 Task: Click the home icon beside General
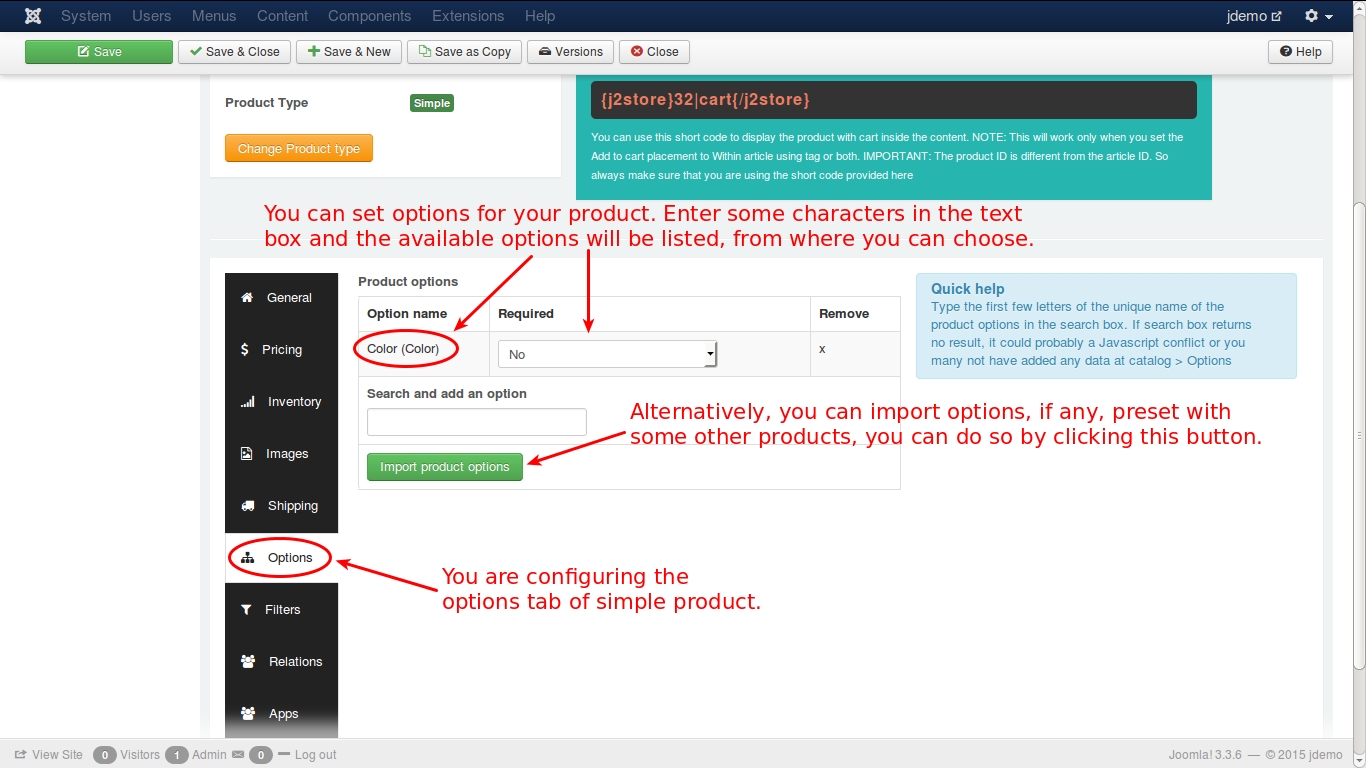point(247,297)
